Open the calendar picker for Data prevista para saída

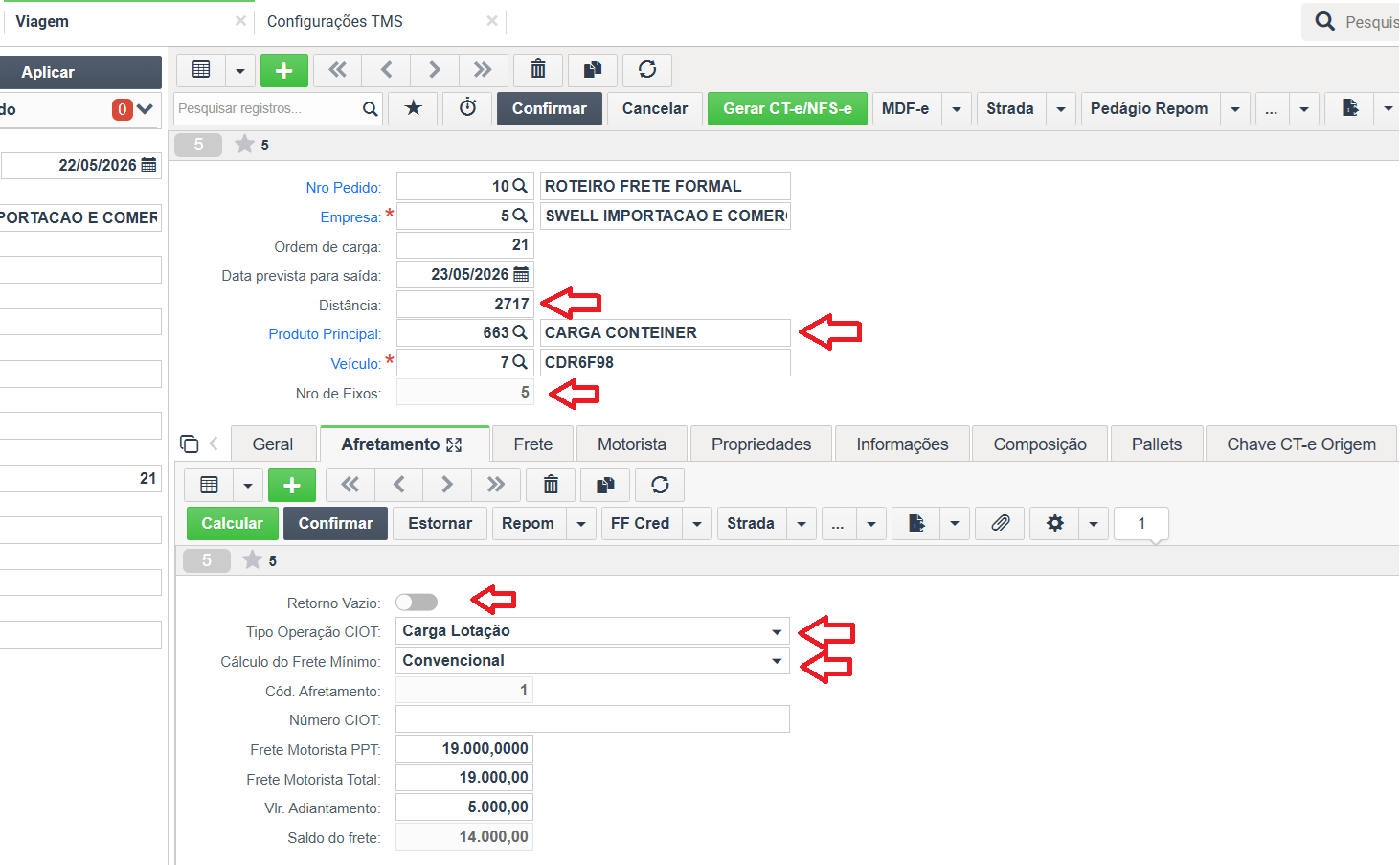click(521, 274)
